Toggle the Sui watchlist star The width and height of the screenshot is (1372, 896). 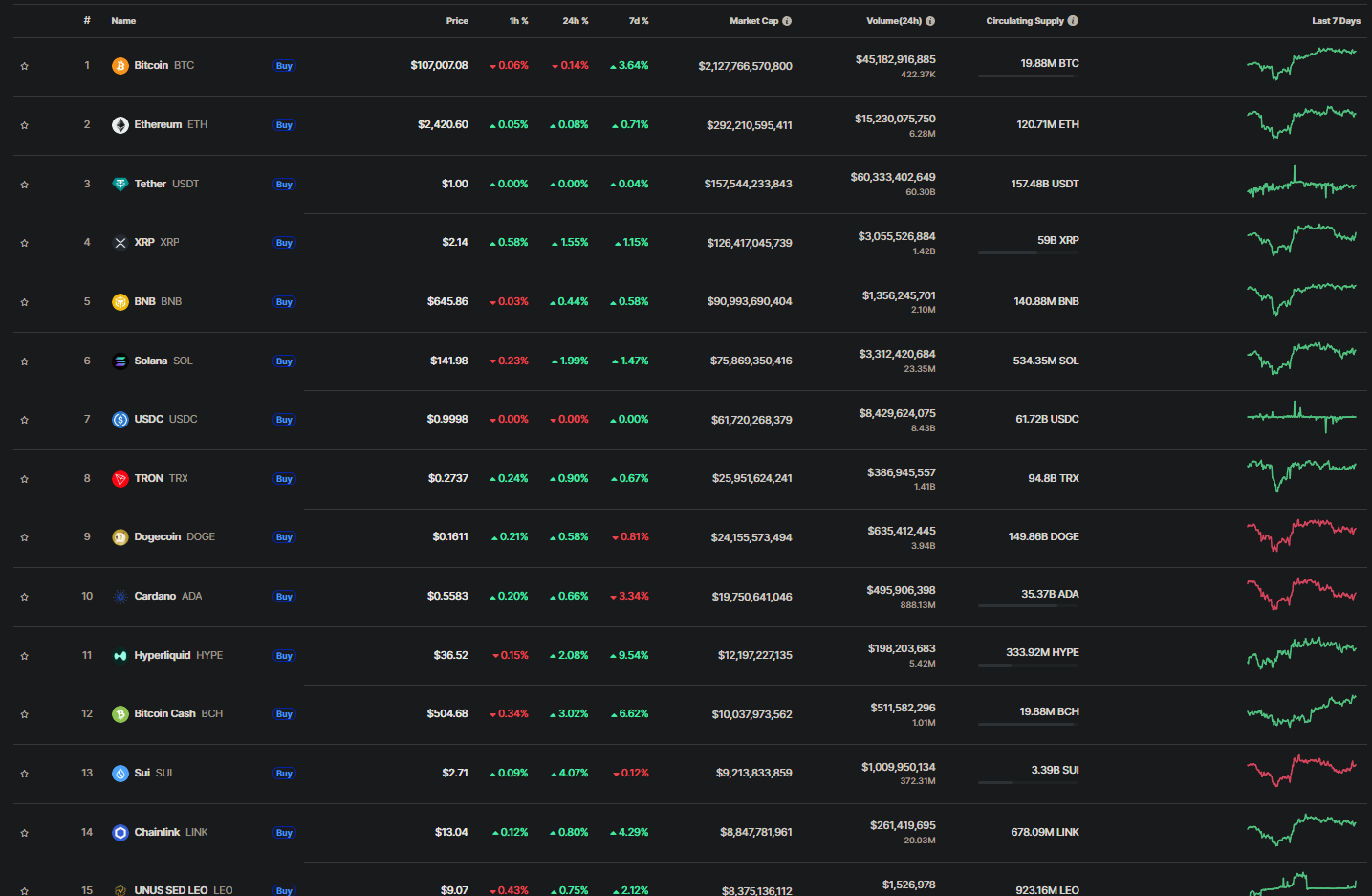pos(25,774)
